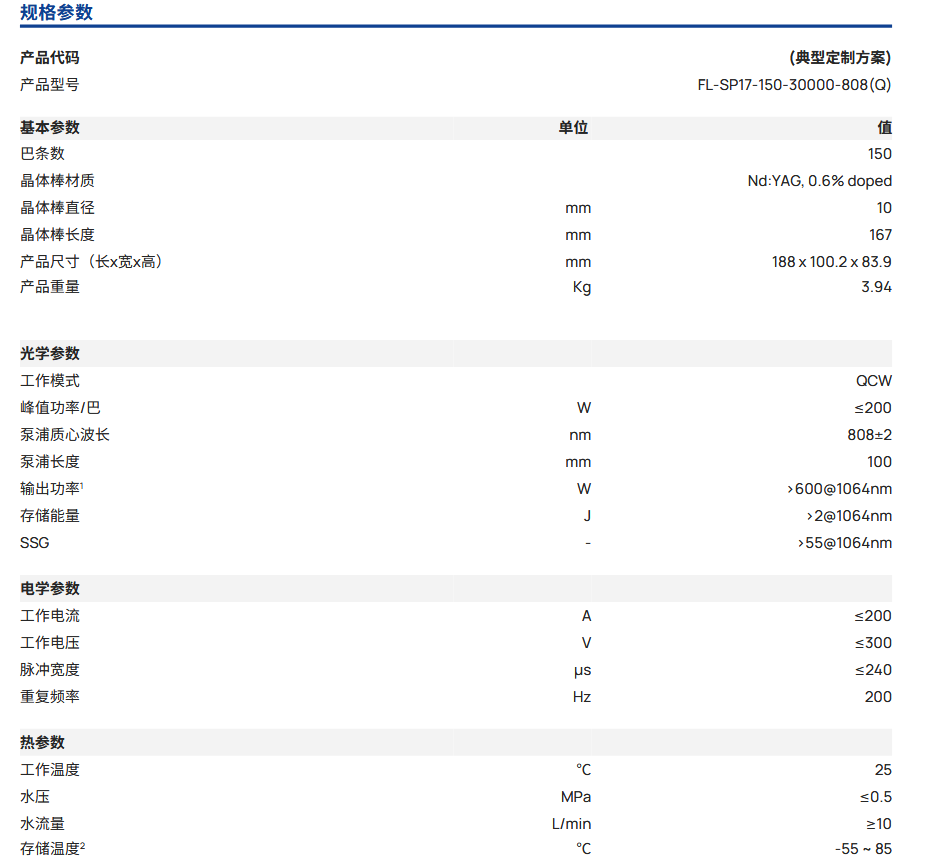
Task: Select the QCW working mode value
Action: tap(873, 381)
